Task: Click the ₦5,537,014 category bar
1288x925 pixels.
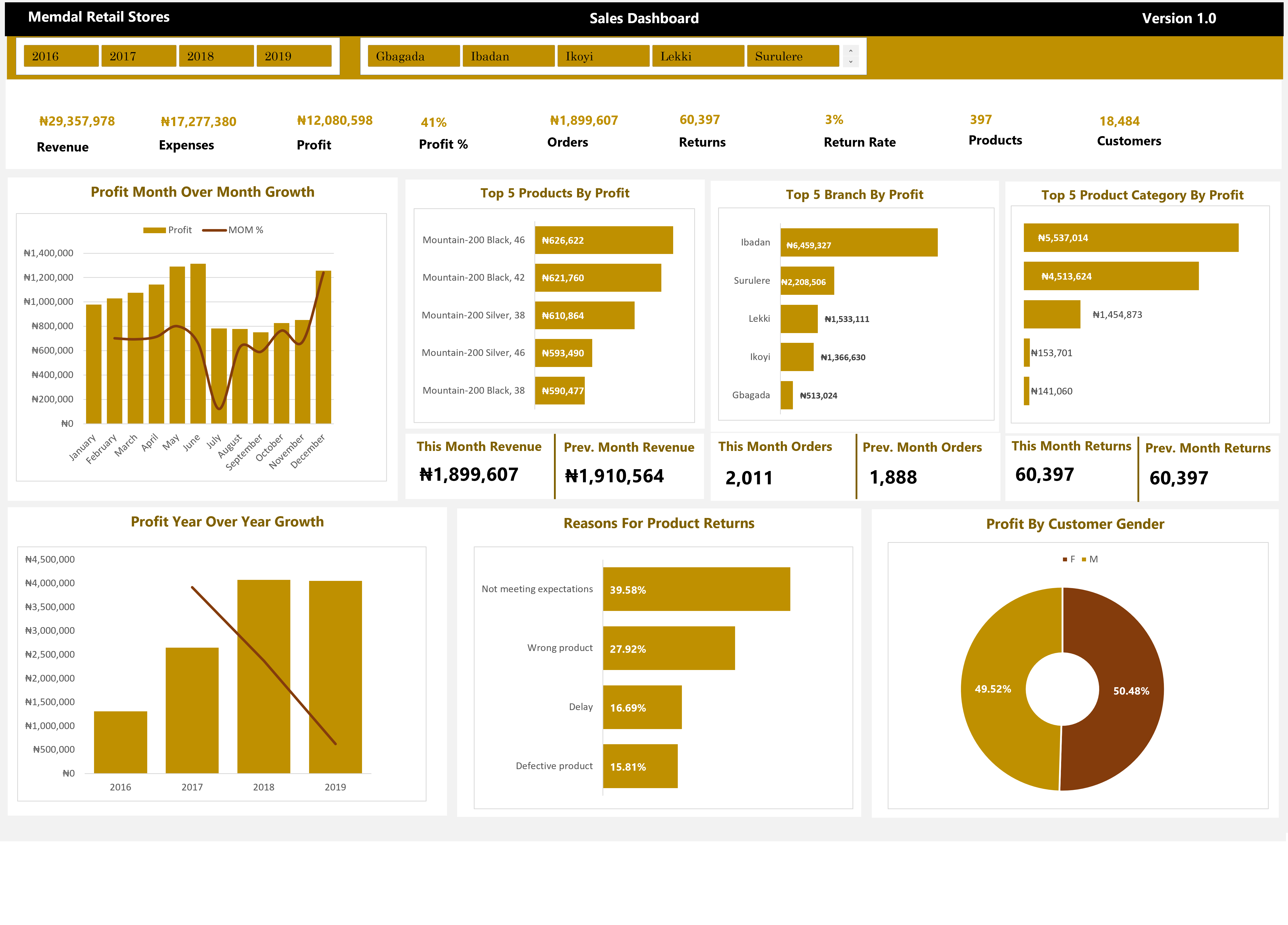Action: (x=1131, y=238)
